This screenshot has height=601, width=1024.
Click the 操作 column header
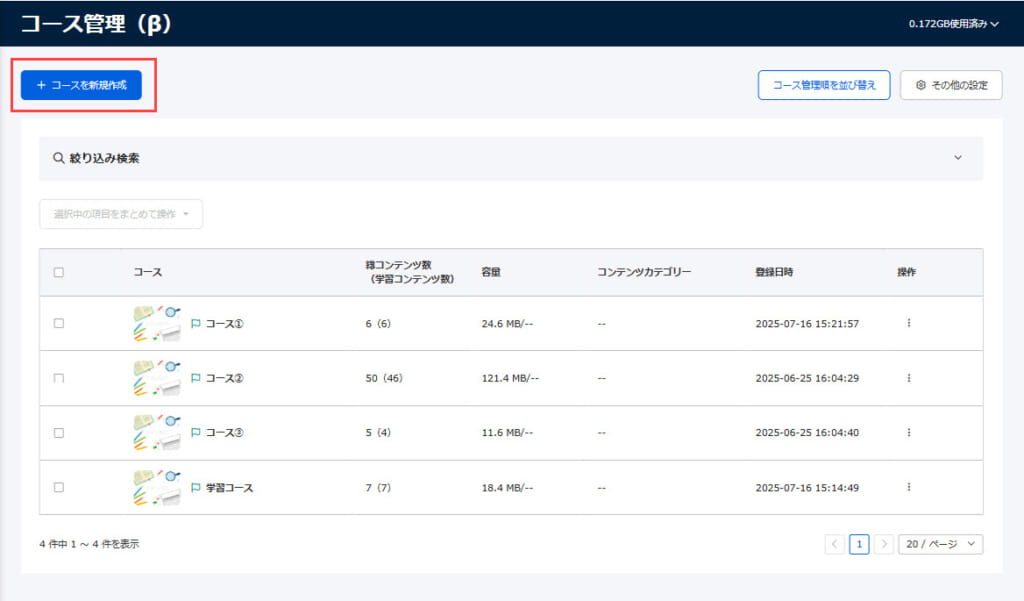[906, 272]
